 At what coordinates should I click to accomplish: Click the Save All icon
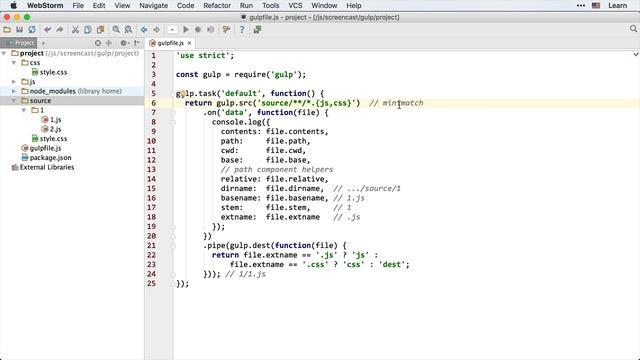(19, 29)
